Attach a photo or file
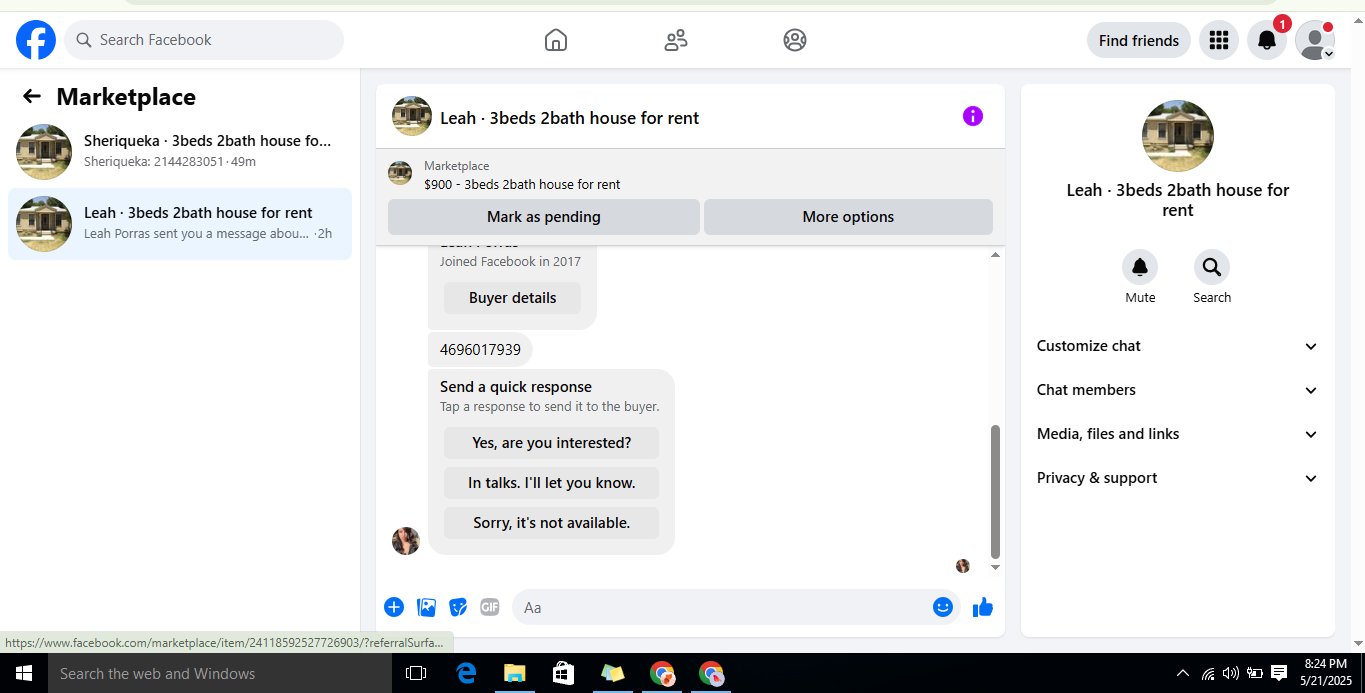This screenshot has height=693, width=1365. (426, 607)
